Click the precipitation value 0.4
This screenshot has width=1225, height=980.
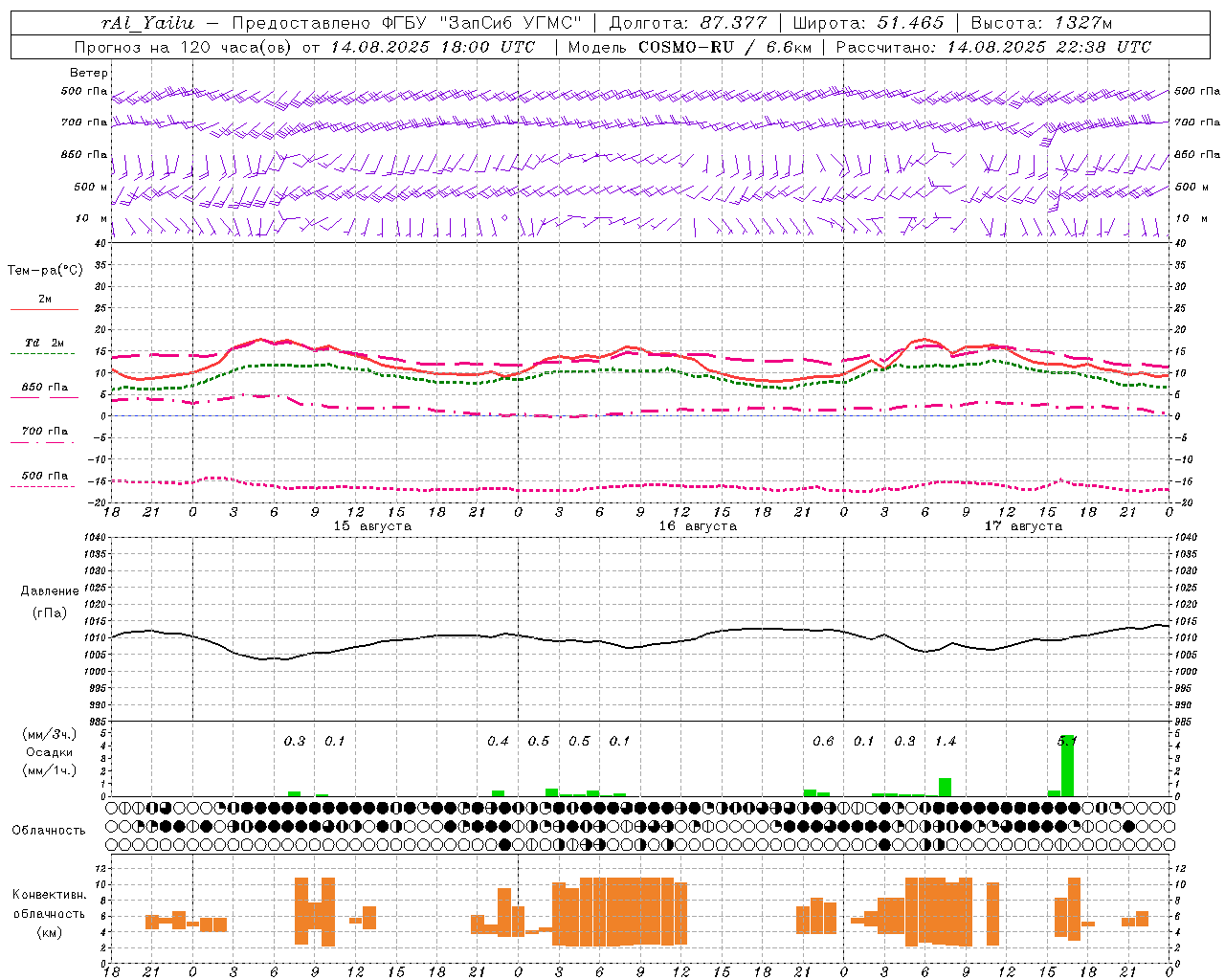498,742
